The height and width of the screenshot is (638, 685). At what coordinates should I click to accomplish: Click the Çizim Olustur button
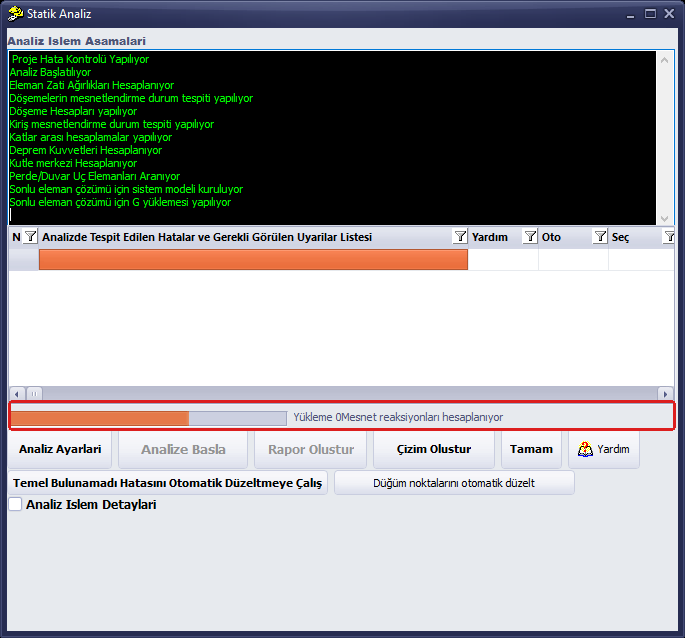(x=434, y=449)
